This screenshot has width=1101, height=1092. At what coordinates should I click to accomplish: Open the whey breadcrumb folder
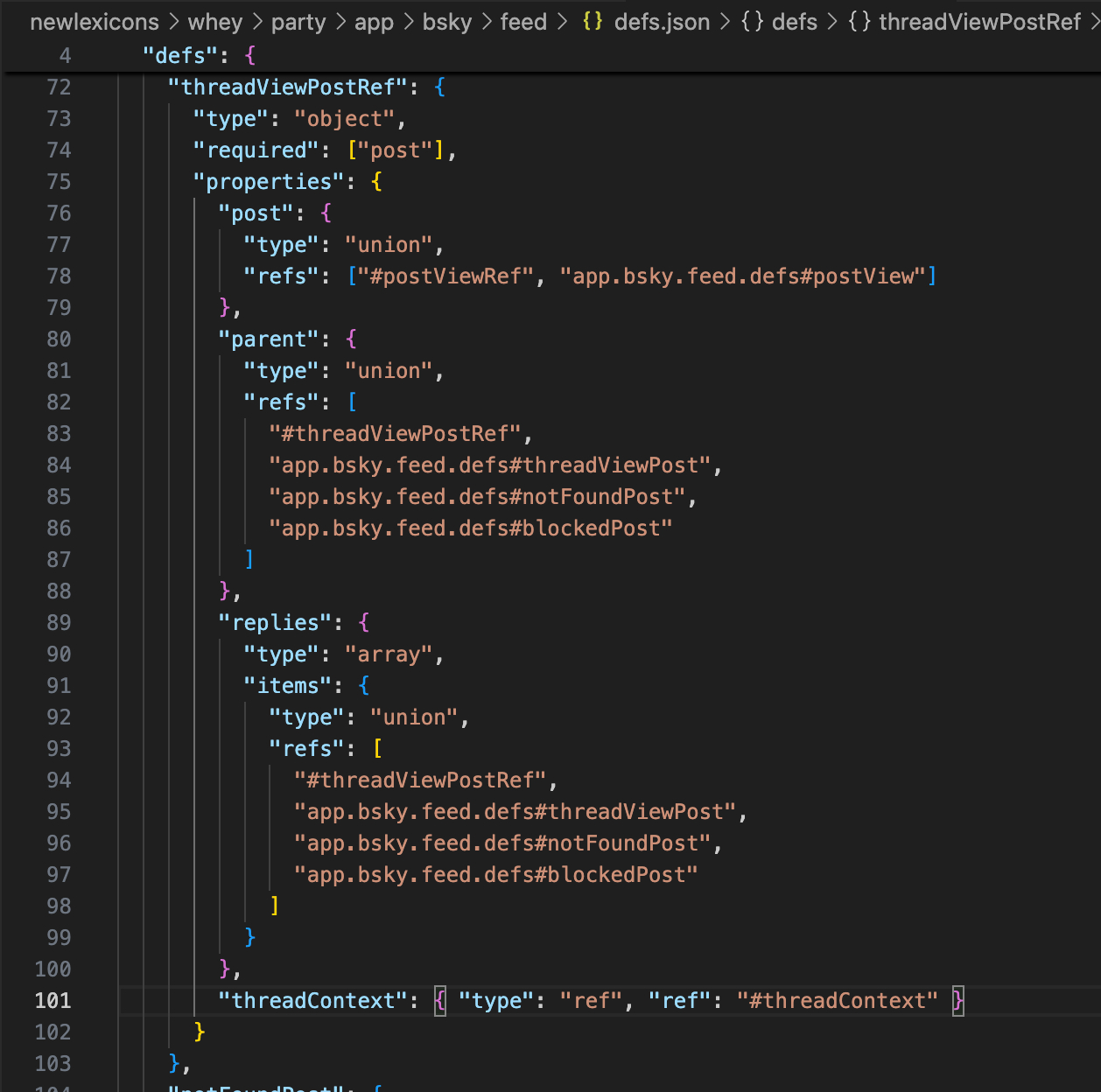pyautogui.click(x=214, y=21)
